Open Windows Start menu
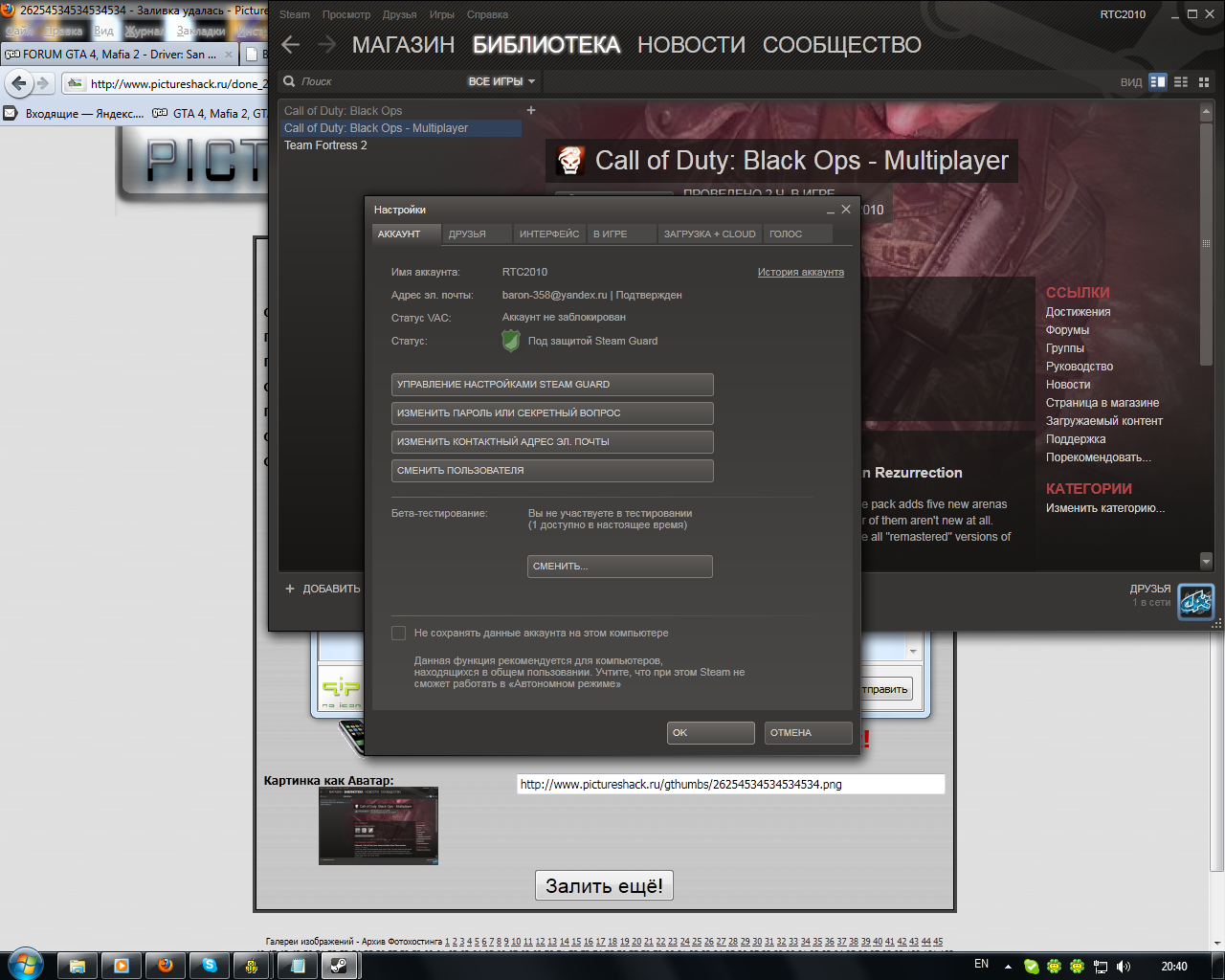Screen dimensions: 1225x980 tap(26, 964)
